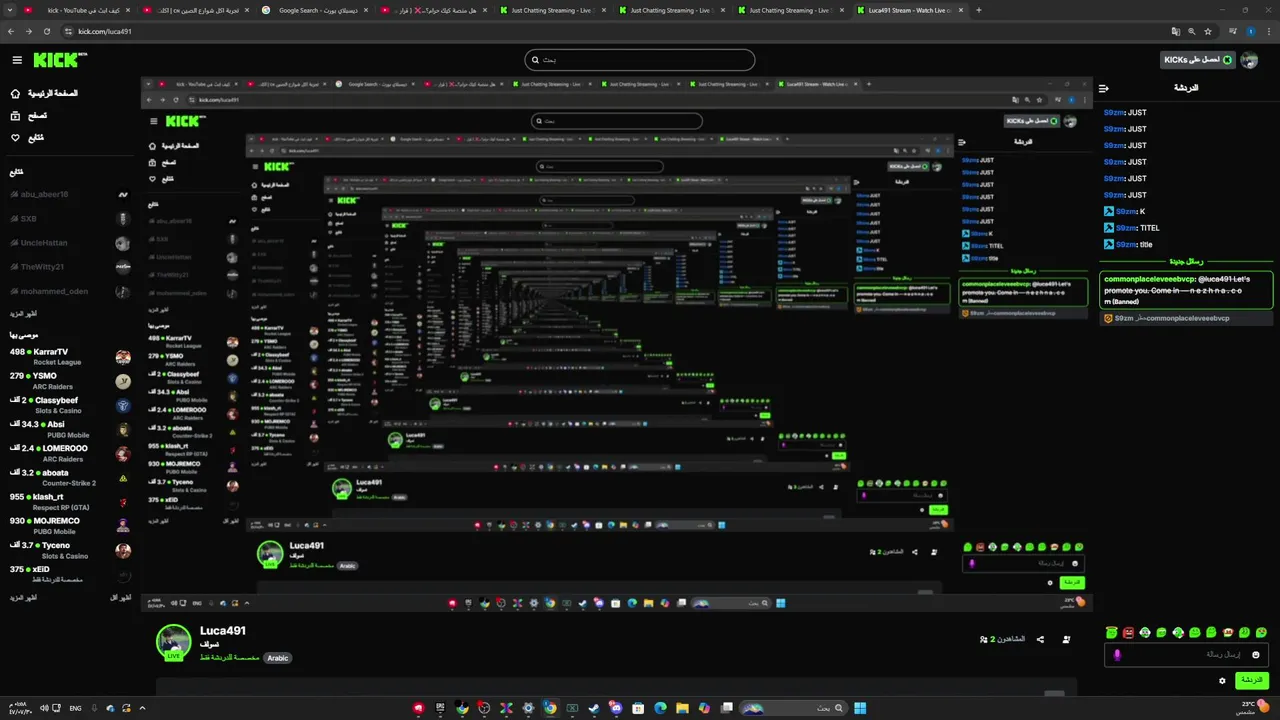Click the red Kick emote
This screenshot has width=1280, height=720.
tap(1128, 632)
